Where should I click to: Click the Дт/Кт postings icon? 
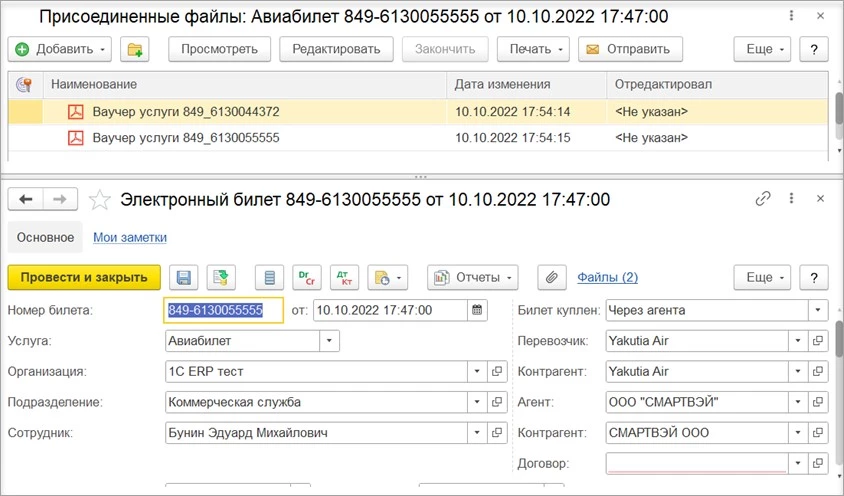pos(344,277)
